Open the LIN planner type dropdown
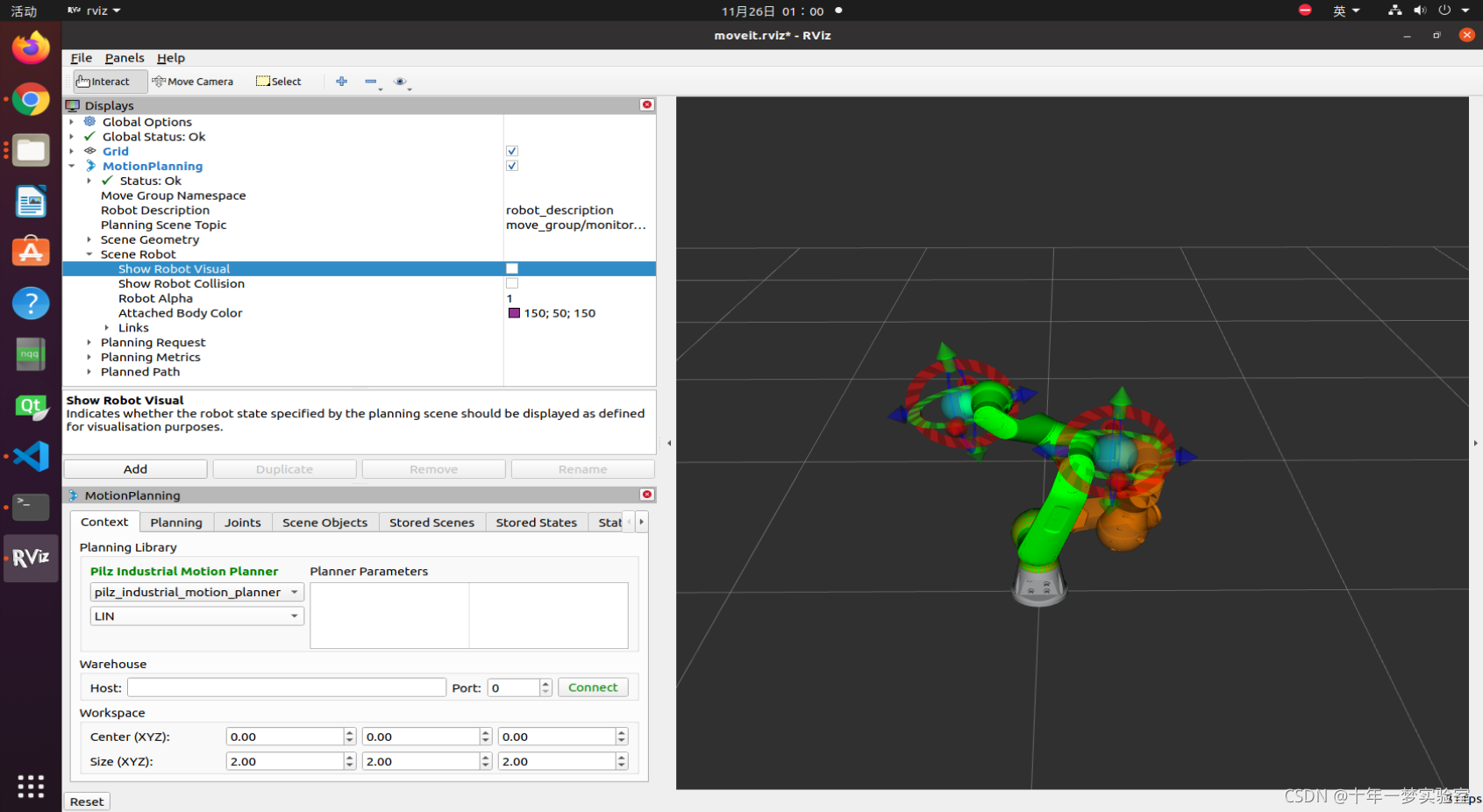Viewport: 1483px width, 812px height. click(196, 616)
